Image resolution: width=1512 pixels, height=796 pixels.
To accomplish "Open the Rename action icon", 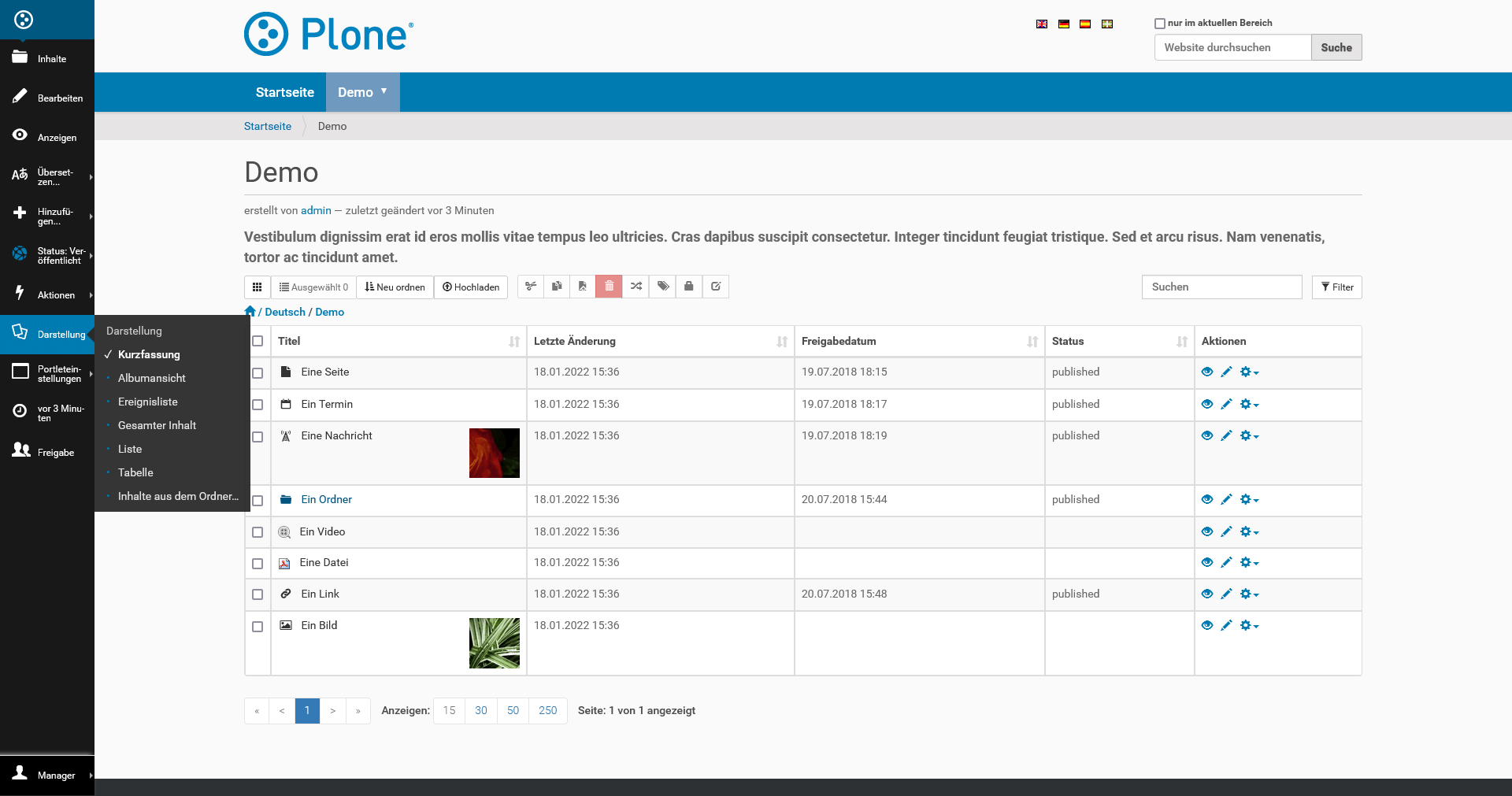I will click(636, 287).
